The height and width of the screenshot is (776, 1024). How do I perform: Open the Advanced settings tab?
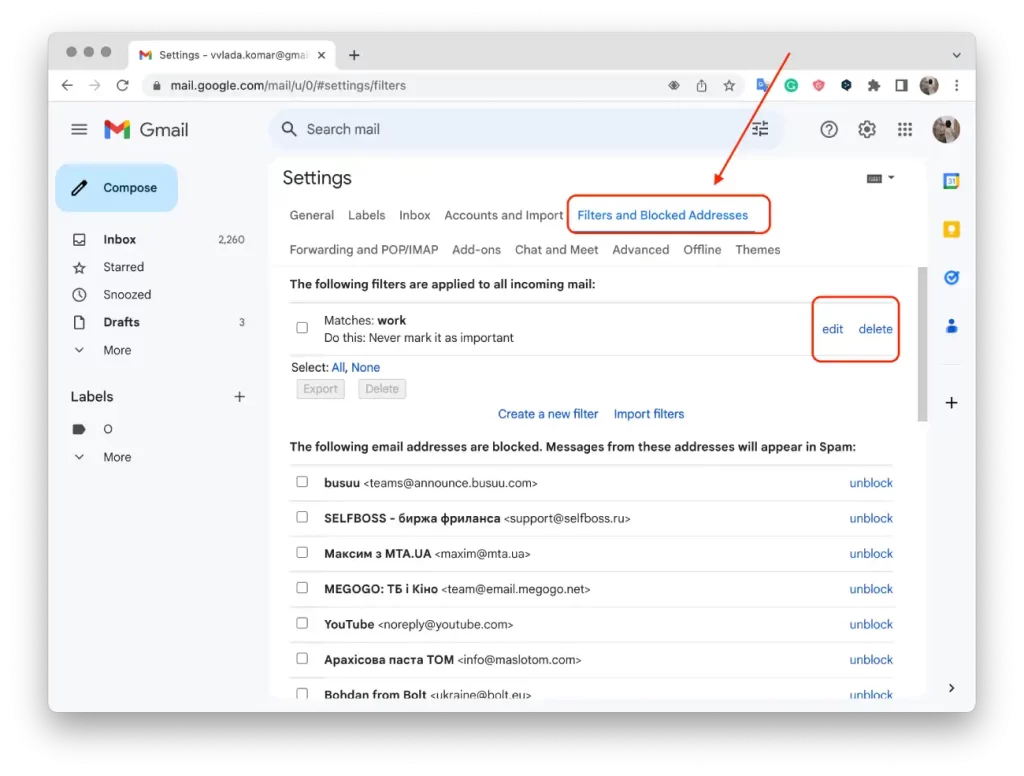(641, 250)
